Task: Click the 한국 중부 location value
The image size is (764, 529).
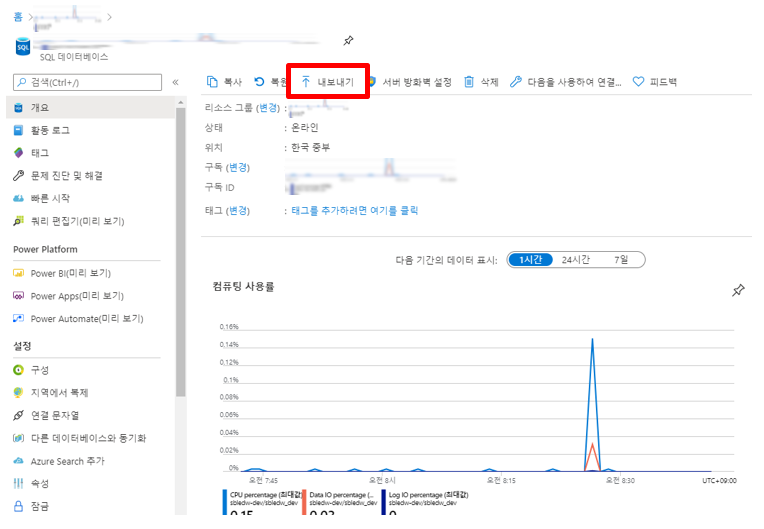Action: (x=310, y=148)
